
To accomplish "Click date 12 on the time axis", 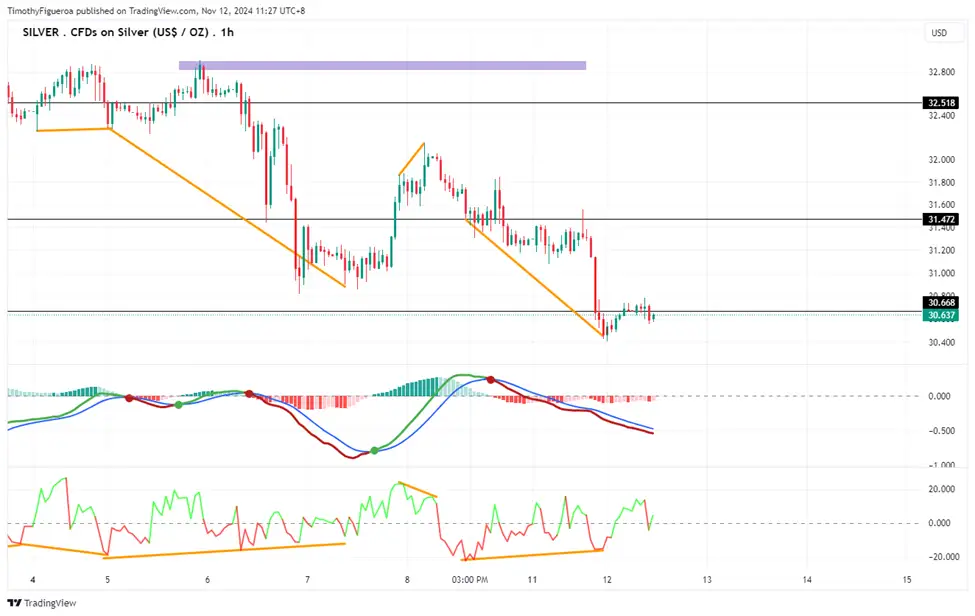I will click(x=607, y=580).
